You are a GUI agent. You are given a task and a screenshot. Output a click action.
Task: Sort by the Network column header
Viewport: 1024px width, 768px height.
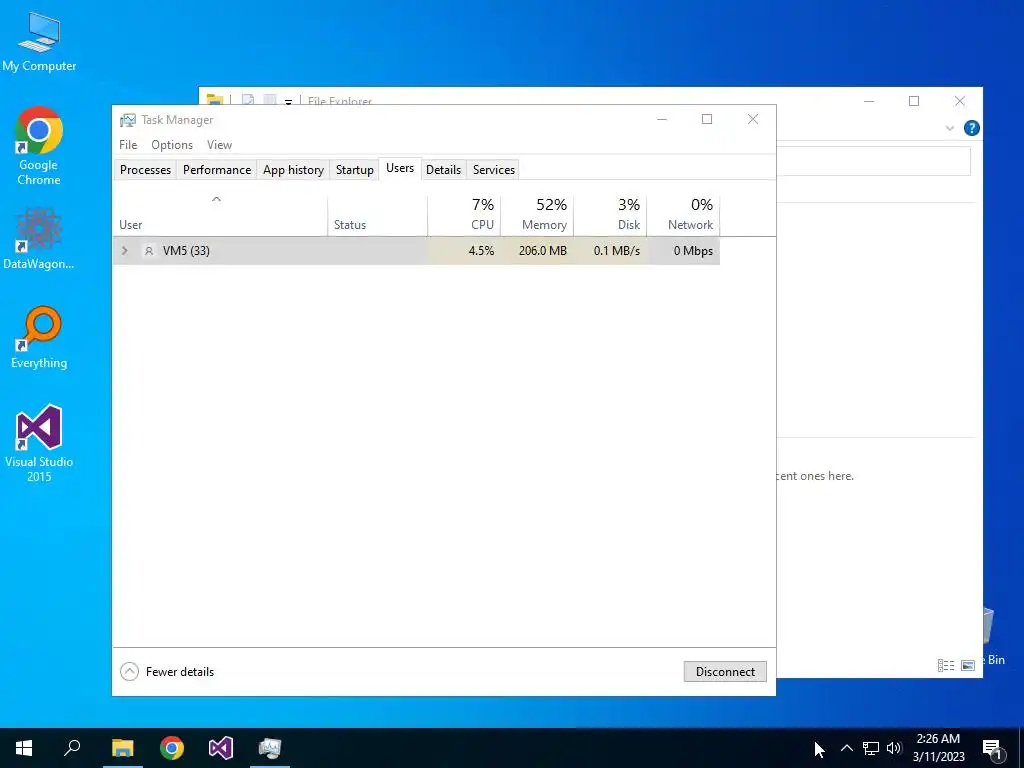pos(684,216)
